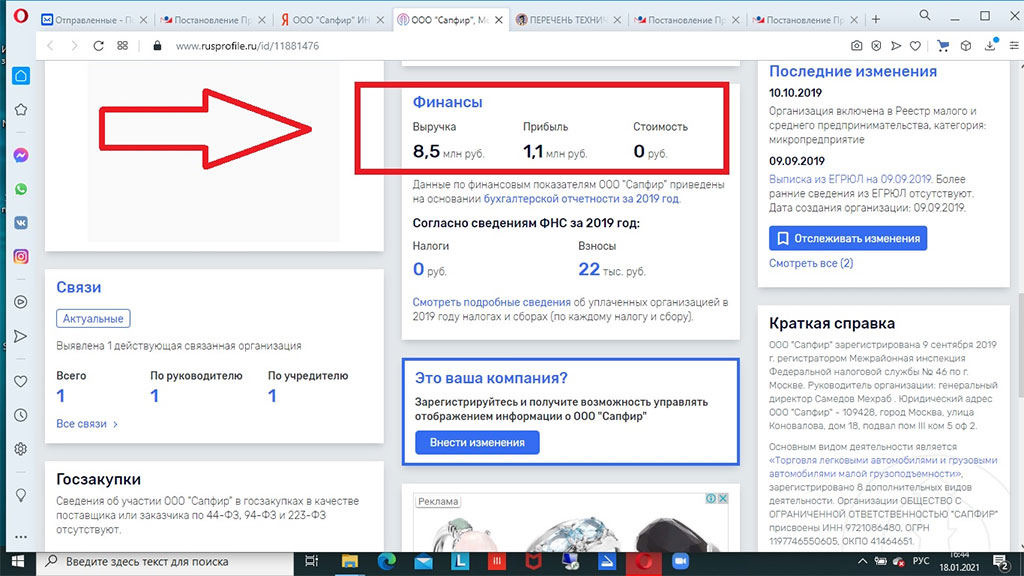This screenshot has width=1024, height=576.
Task: Toggle the Актуальные filter in Связи
Action: tap(93, 319)
